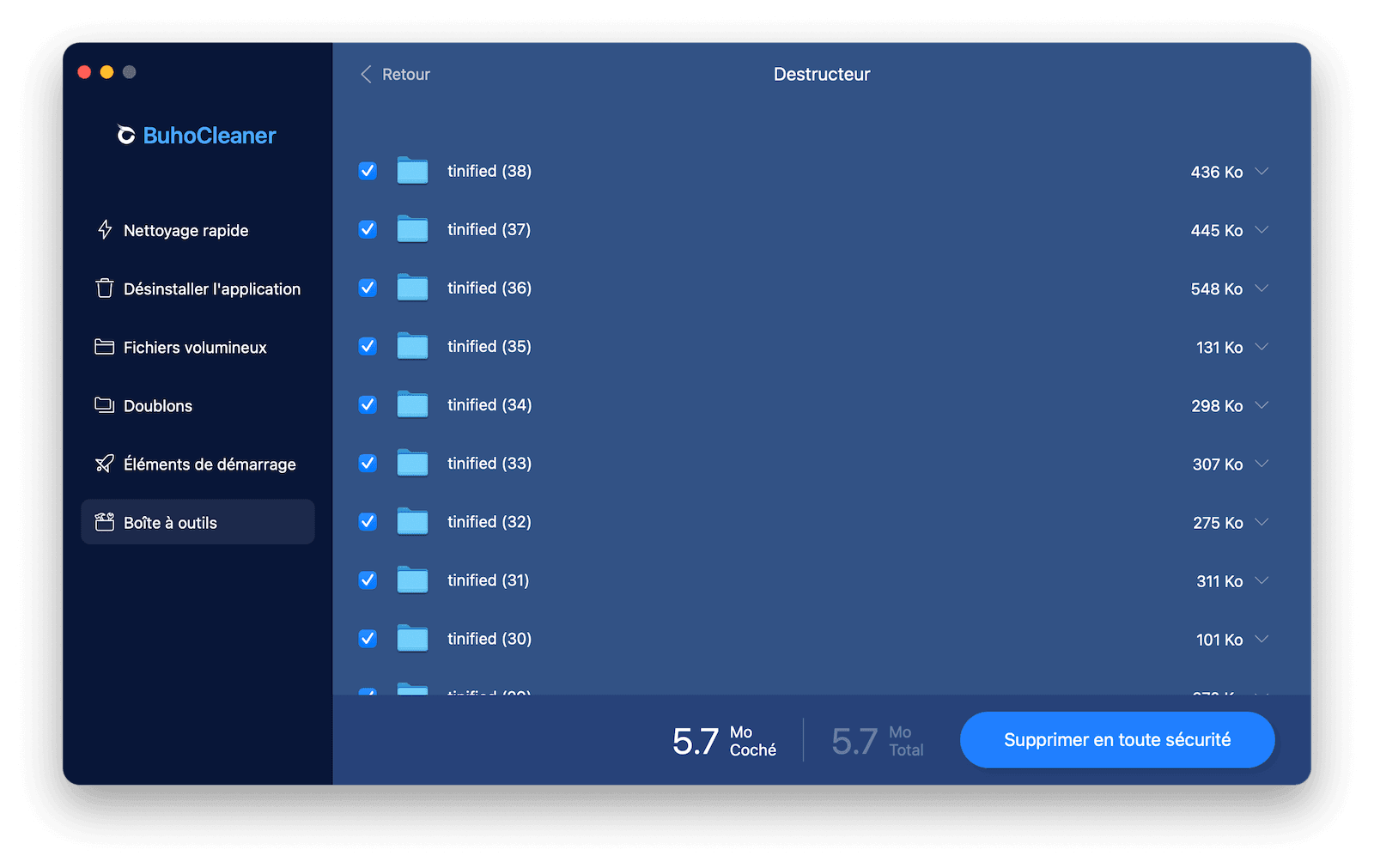1374x868 pixels.
Task: Uncheck the tinified (32) checkbox
Action: [x=367, y=521]
